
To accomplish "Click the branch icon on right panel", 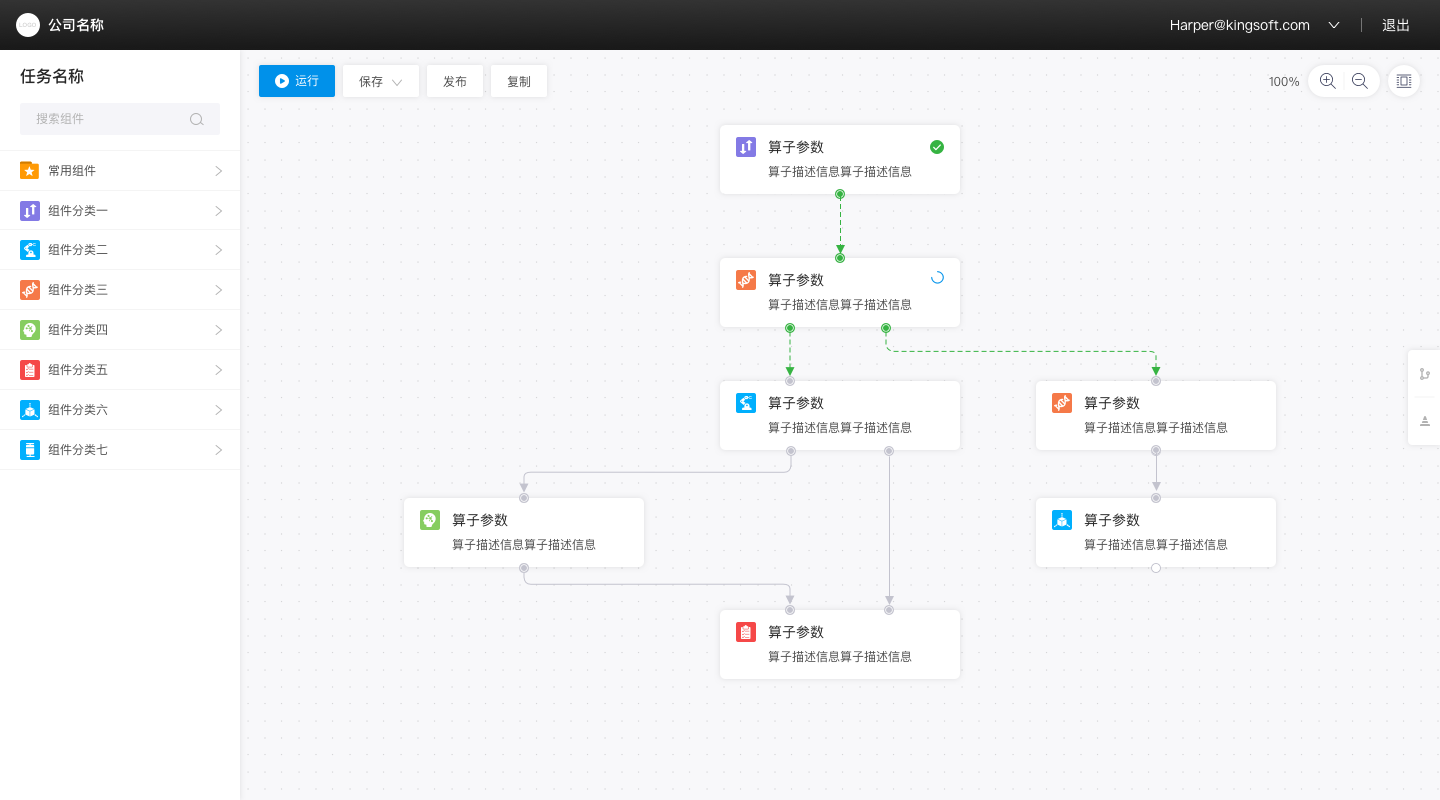I will coord(1424,374).
